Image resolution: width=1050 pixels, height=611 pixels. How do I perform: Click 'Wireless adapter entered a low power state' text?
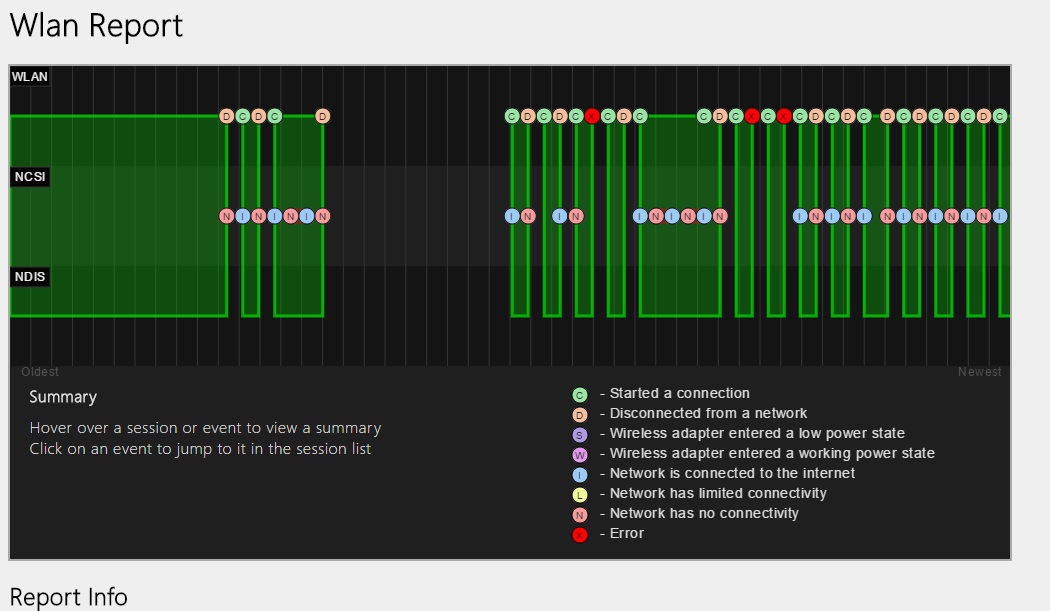(x=757, y=433)
